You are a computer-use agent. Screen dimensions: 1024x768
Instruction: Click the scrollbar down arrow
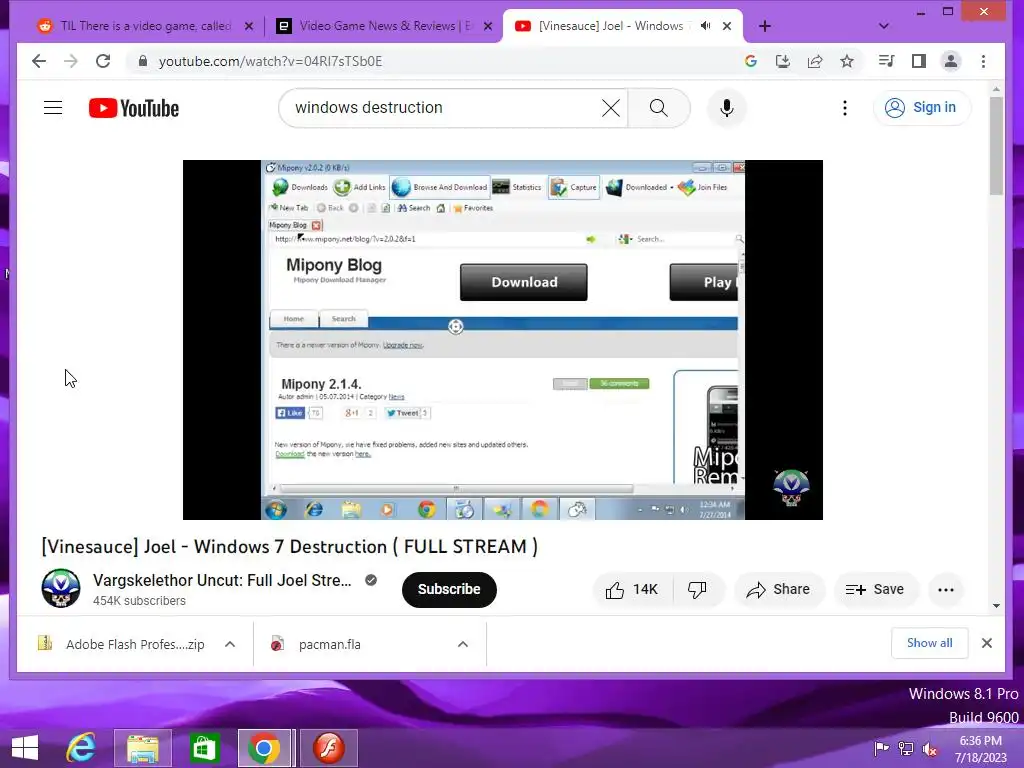coord(996,605)
